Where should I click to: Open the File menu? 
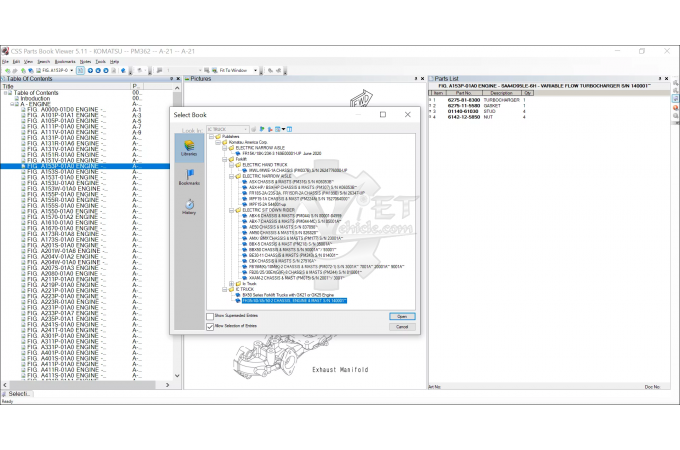tap(5, 62)
